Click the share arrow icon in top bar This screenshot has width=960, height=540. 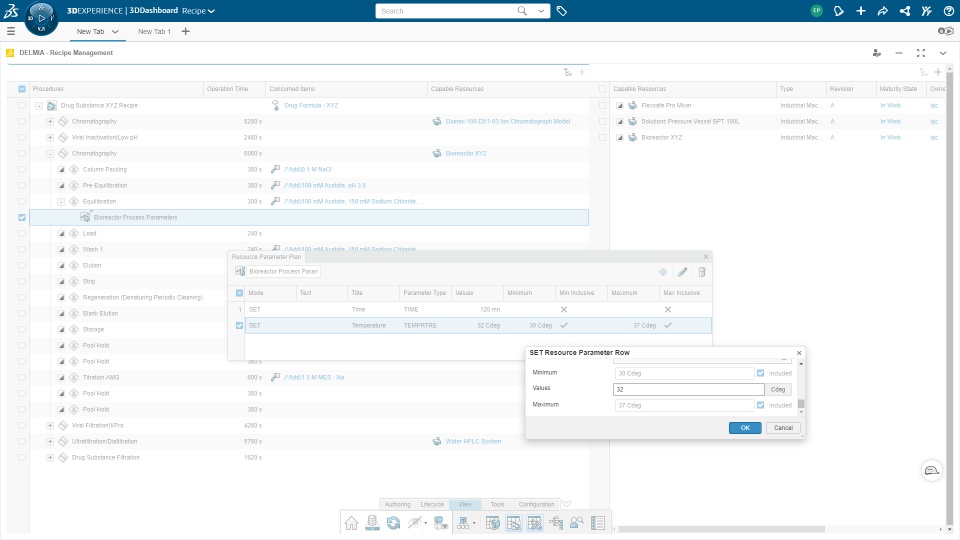coord(882,11)
